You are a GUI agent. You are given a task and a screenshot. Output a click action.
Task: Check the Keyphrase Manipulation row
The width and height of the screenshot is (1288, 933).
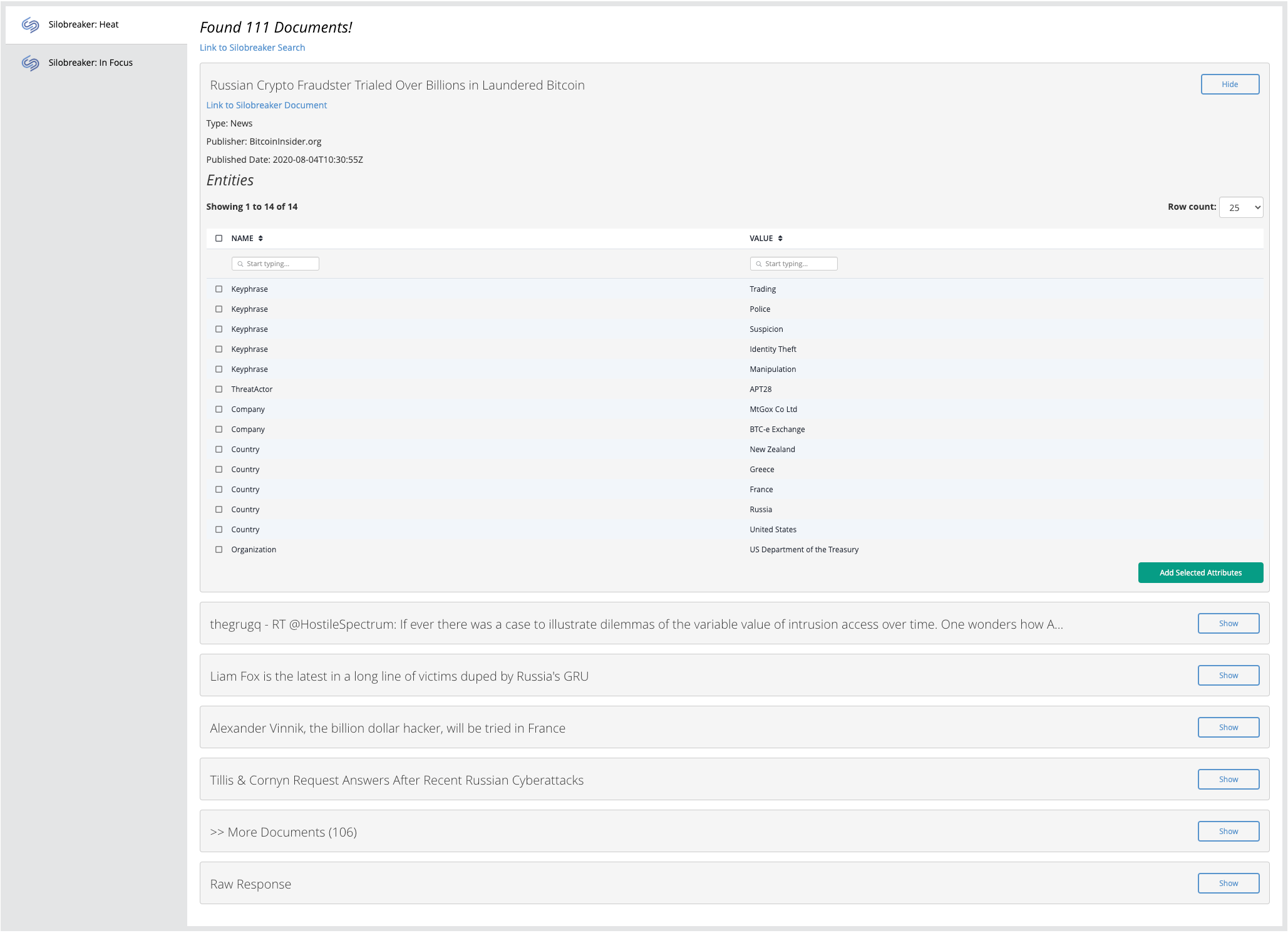click(219, 369)
